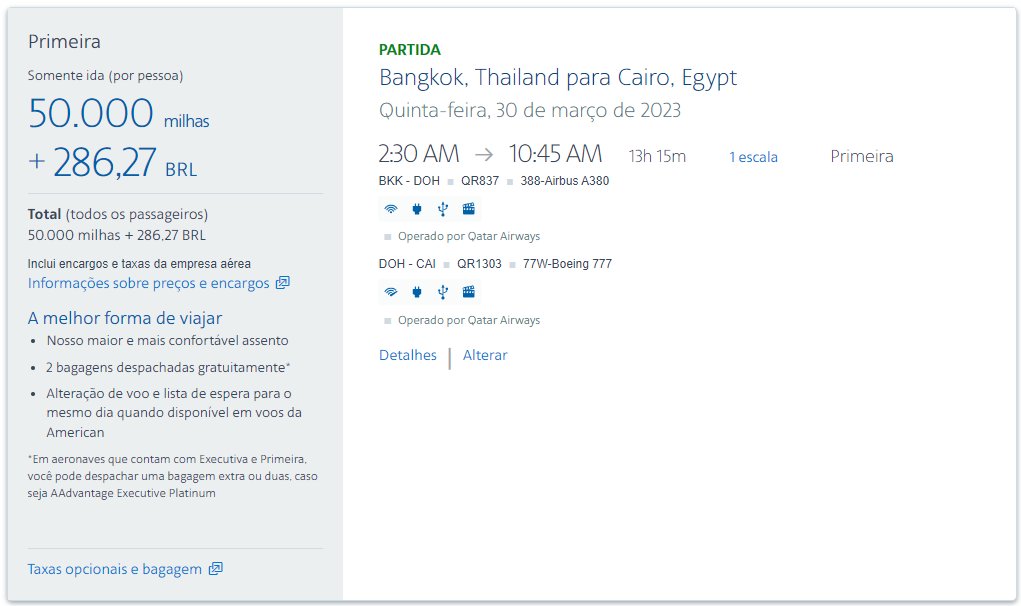Click the 50.000 milhas price
Viewport: 1021px width, 606px height.
[x=119, y=113]
